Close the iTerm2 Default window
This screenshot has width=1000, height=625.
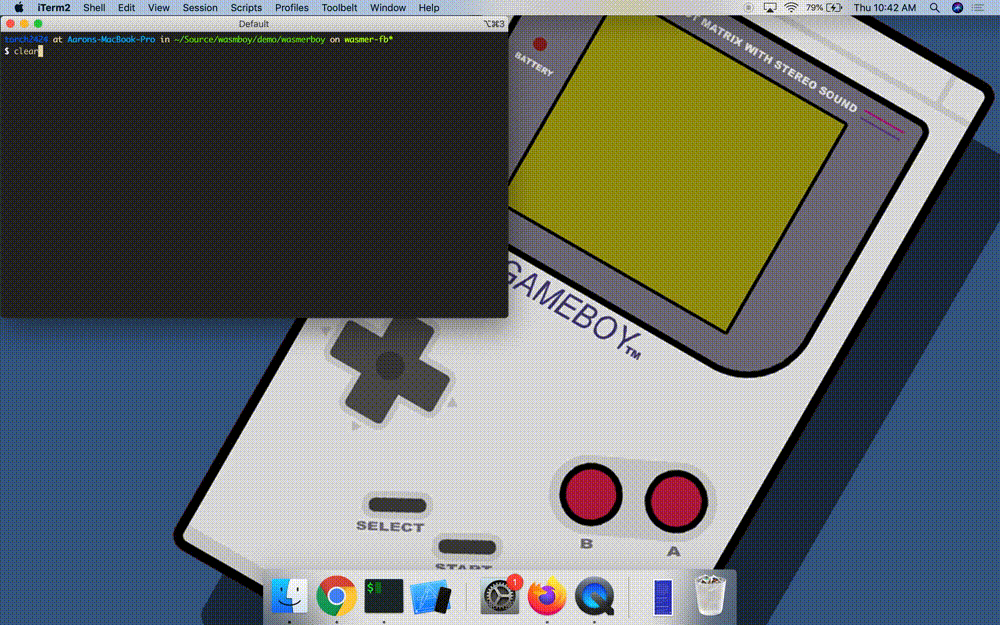point(10,24)
